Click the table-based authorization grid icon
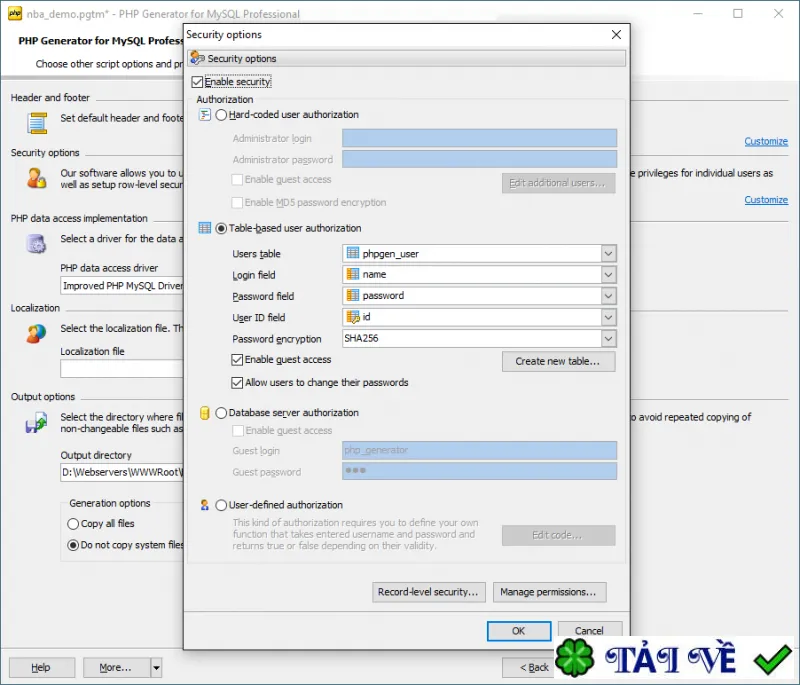 tap(205, 228)
